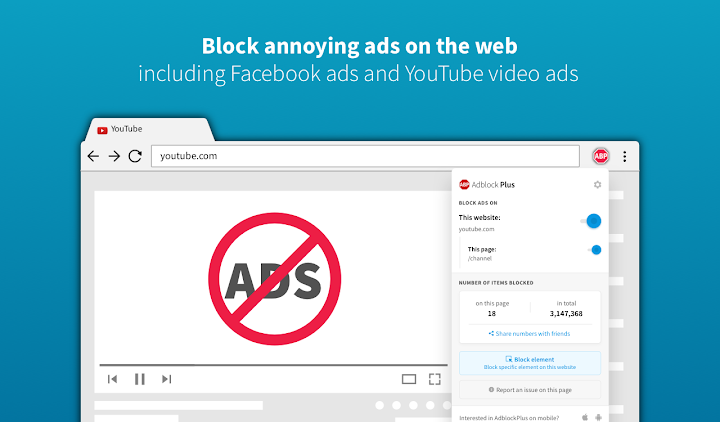720x422 pixels.
Task: Select the YouTube browser tab
Action: (x=148, y=129)
